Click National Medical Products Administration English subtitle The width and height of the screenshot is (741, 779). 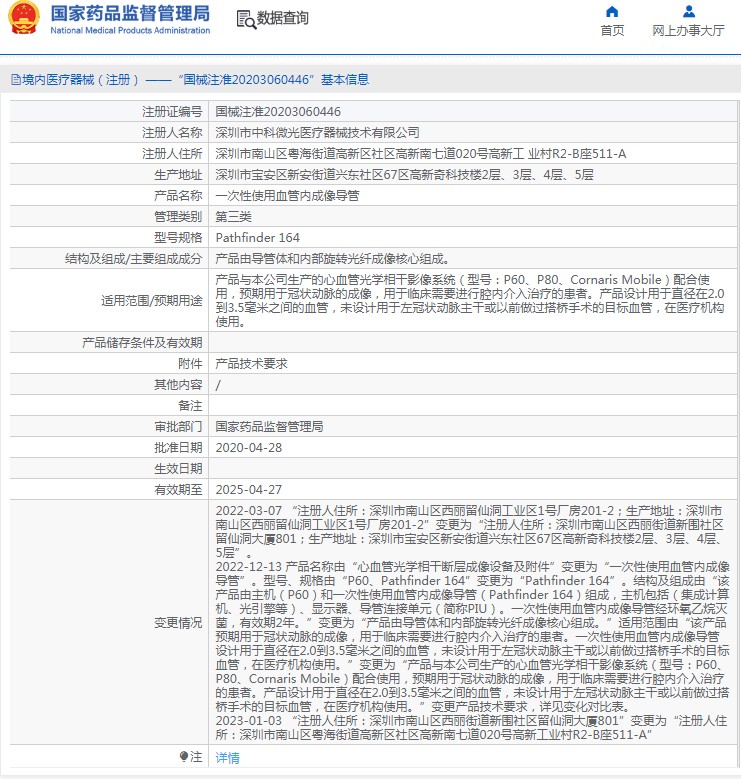130,30
